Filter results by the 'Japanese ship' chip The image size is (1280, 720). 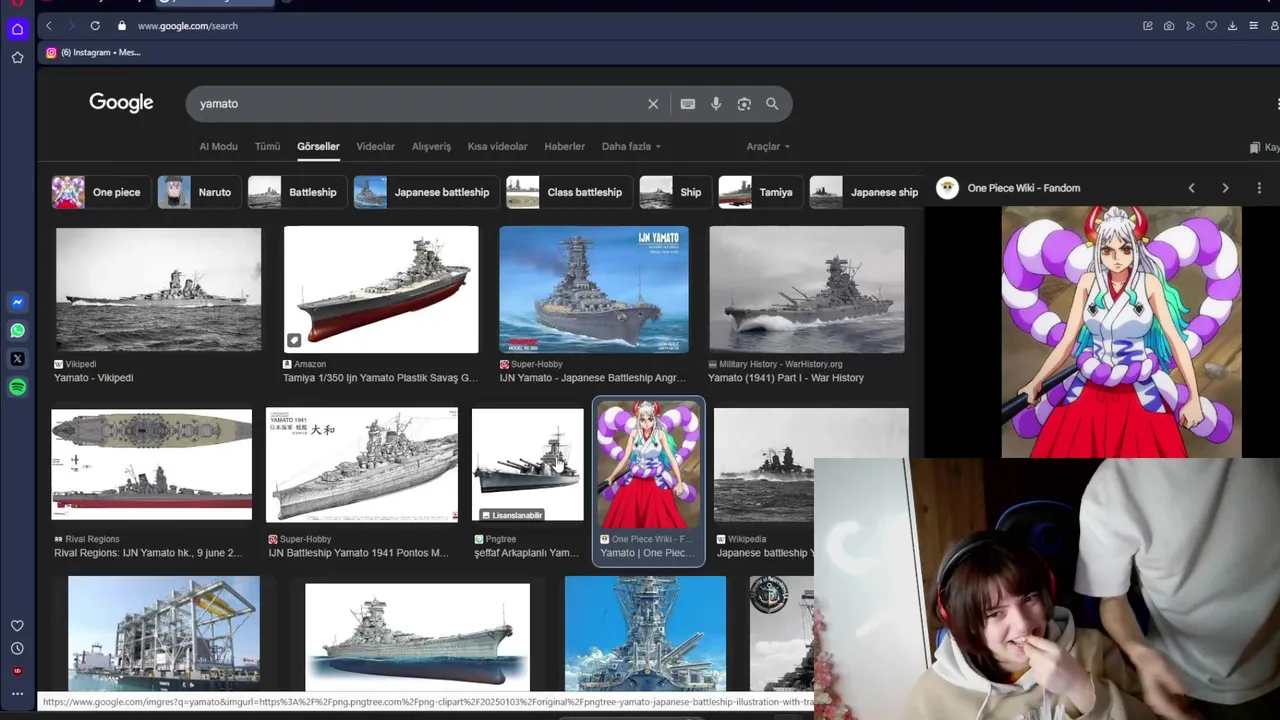pos(866,192)
